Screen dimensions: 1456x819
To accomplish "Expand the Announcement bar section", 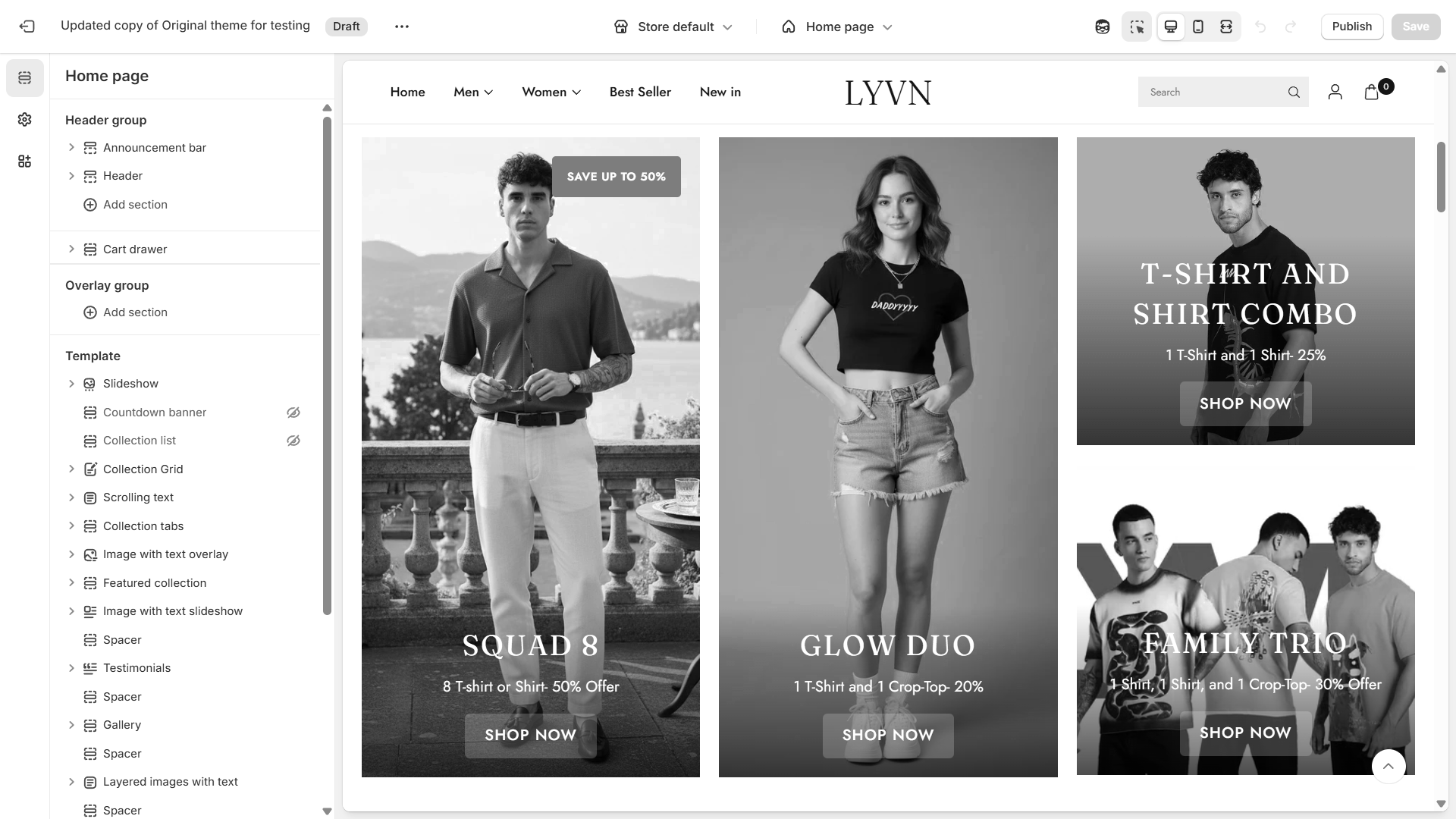I will click(x=71, y=148).
